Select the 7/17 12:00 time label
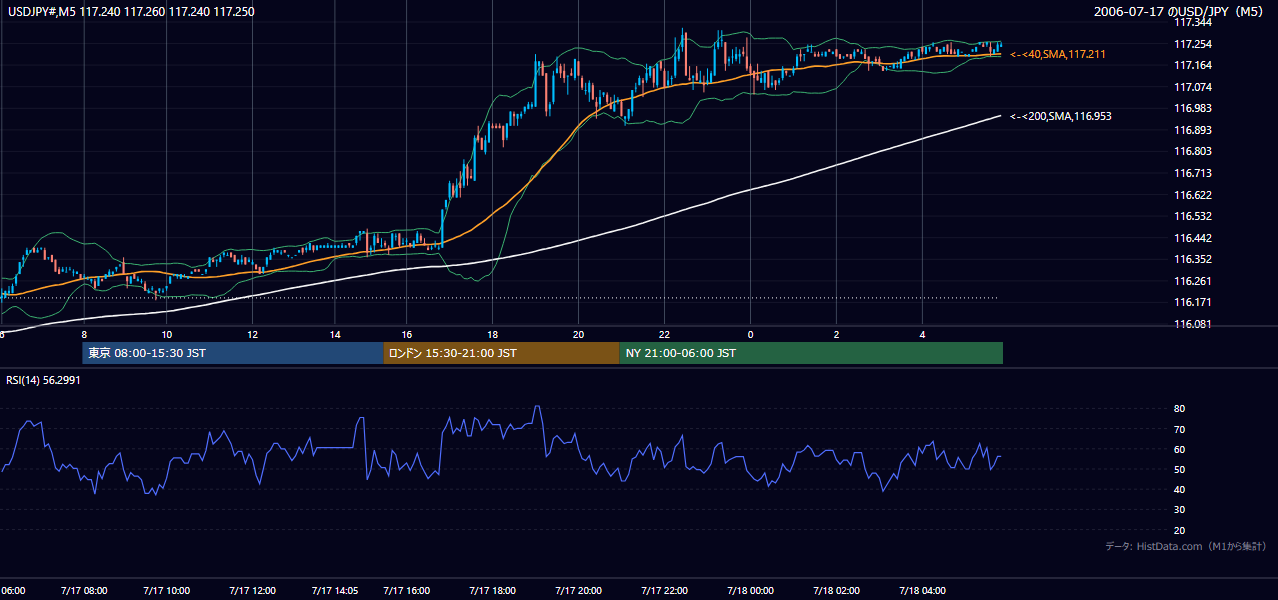The image size is (1278, 600). 252,590
